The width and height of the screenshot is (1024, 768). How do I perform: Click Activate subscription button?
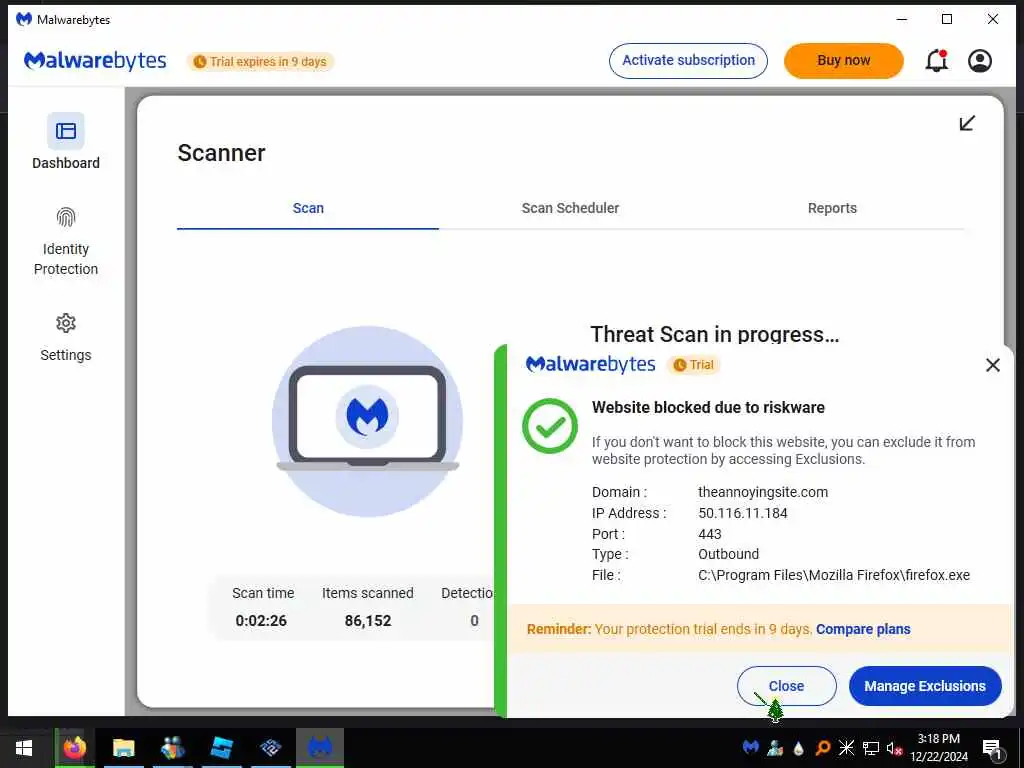coord(688,61)
